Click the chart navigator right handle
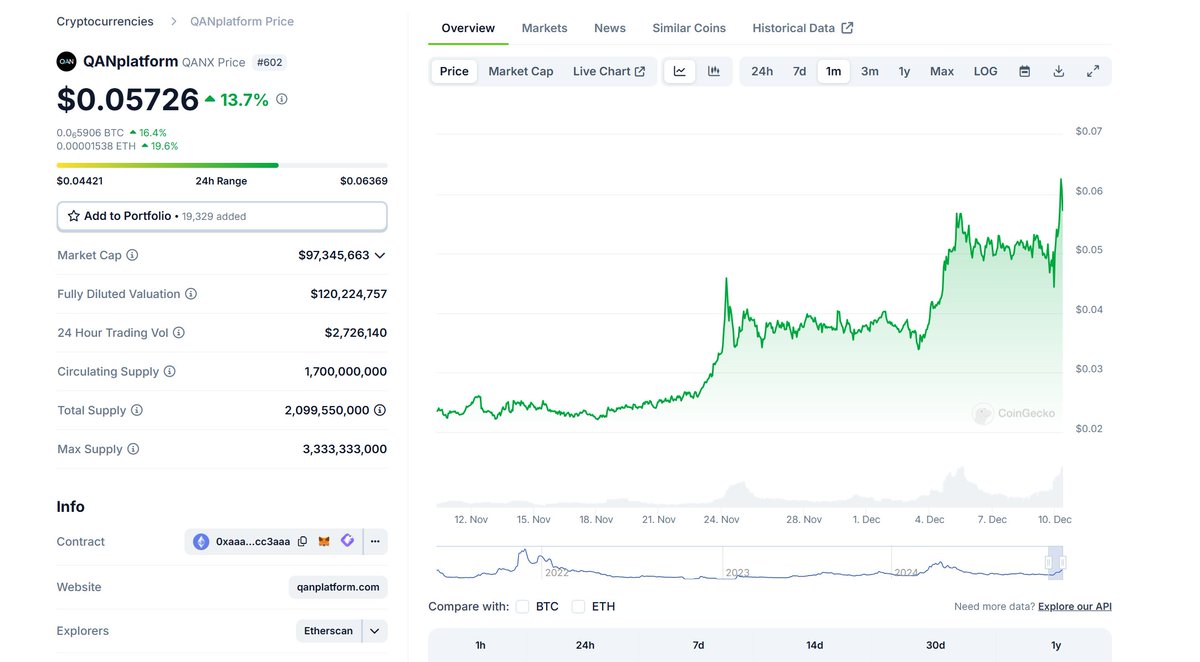The height and width of the screenshot is (662, 1200). [x=1063, y=563]
